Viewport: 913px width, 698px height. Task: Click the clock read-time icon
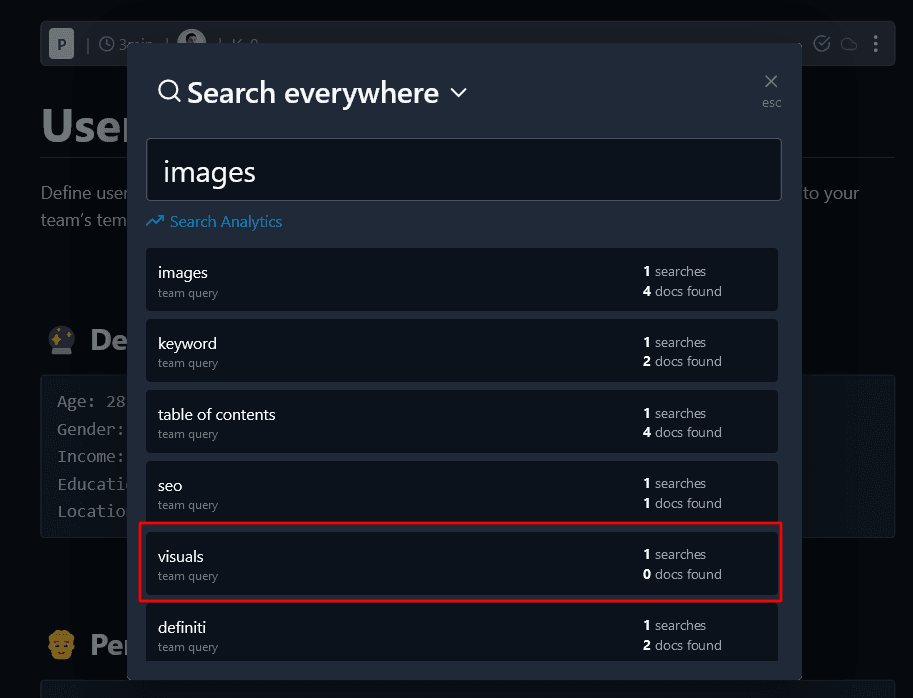click(106, 44)
